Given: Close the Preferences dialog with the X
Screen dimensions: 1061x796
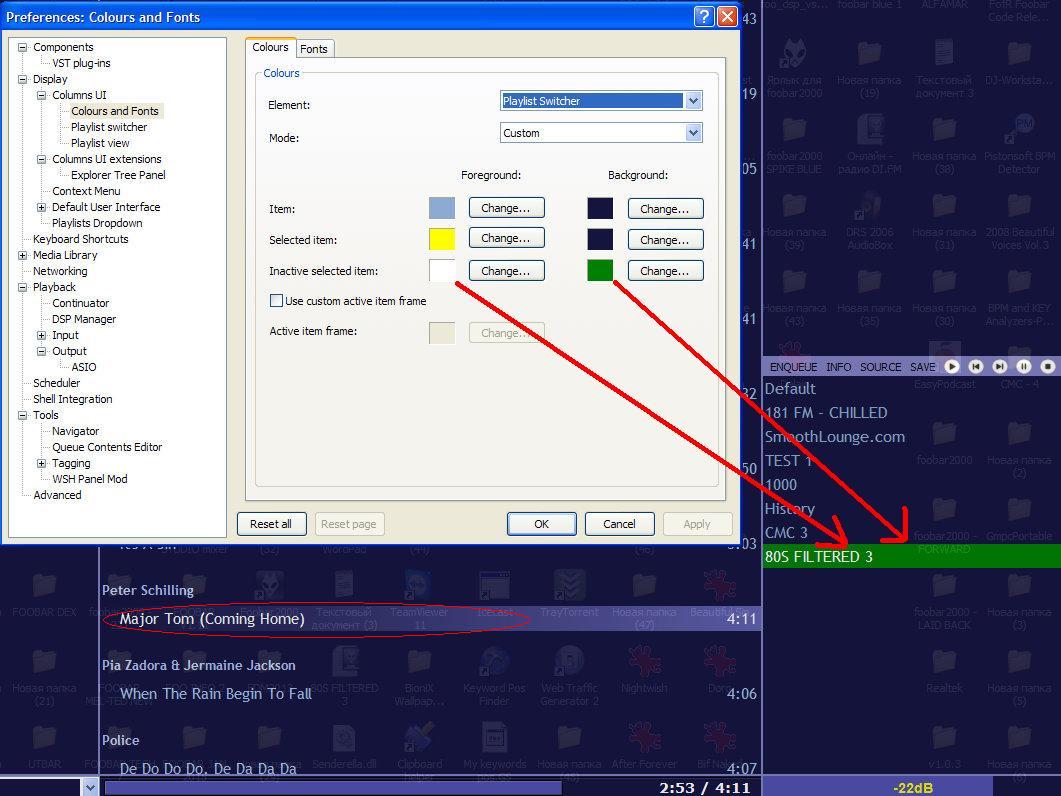Looking at the screenshot, I should pos(727,17).
